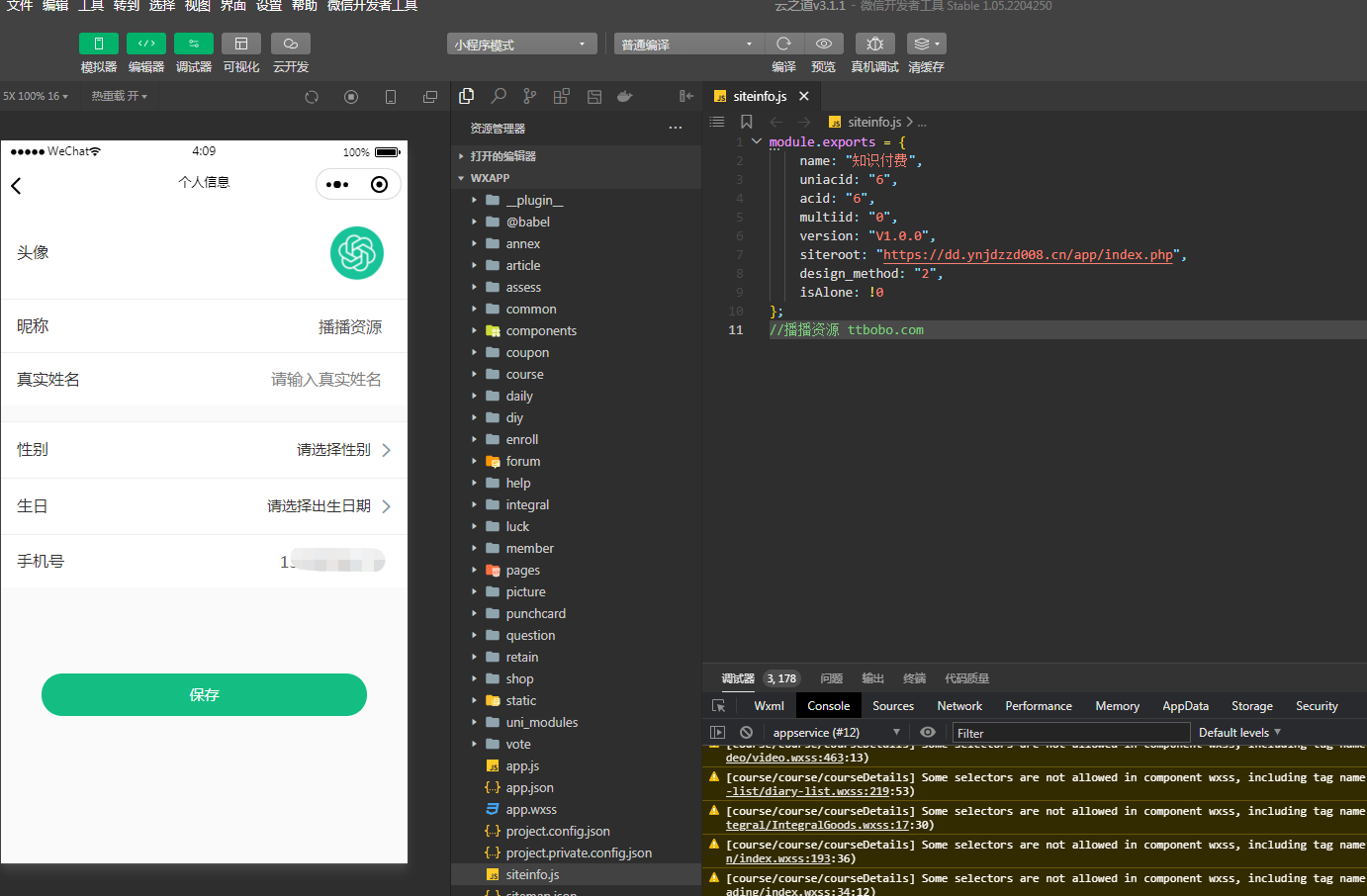Click the real device debug icon
This screenshot has height=896, width=1367.
[875, 44]
